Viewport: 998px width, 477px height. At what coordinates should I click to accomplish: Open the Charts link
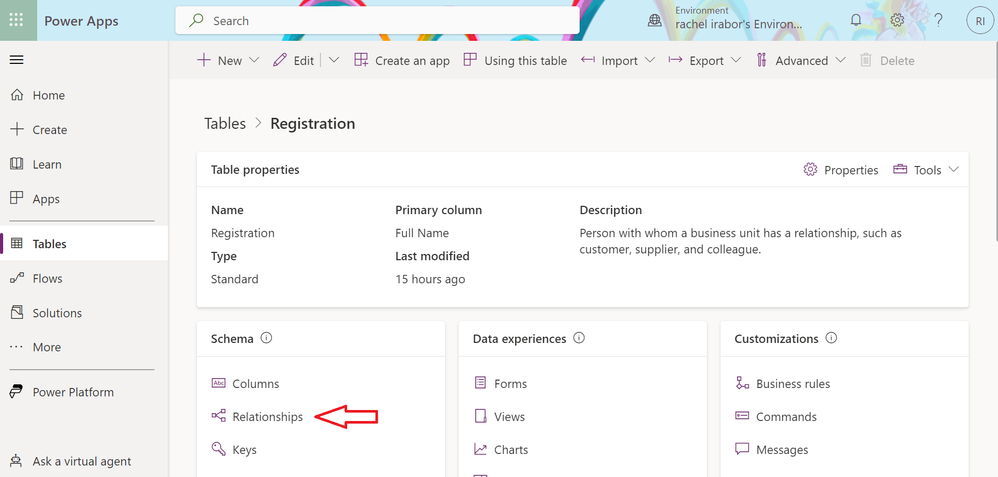(511, 450)
